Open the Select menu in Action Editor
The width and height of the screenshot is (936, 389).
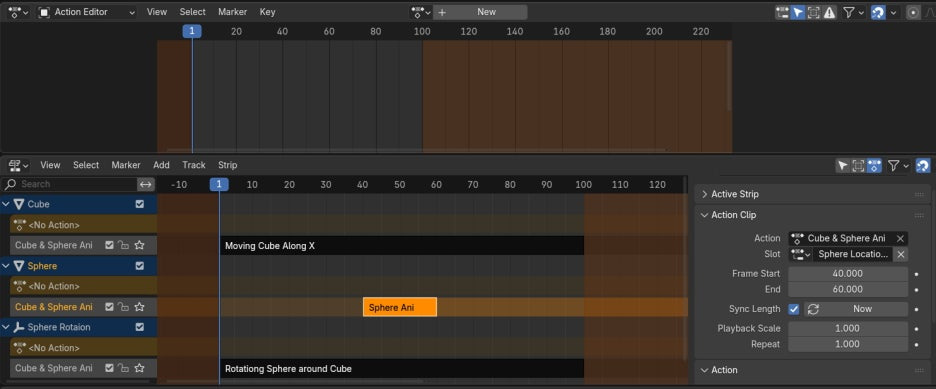[x=192, y=12]
